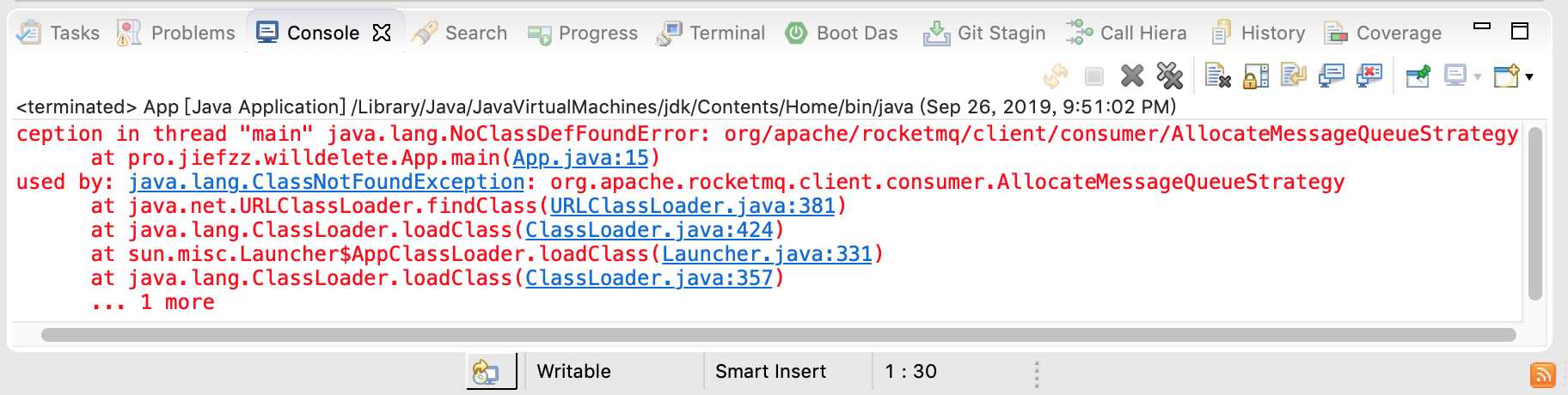This screenshot has width=1568, height=395.
Task: Open App.java:15 stack trace link
Action: tap(580, 158)
